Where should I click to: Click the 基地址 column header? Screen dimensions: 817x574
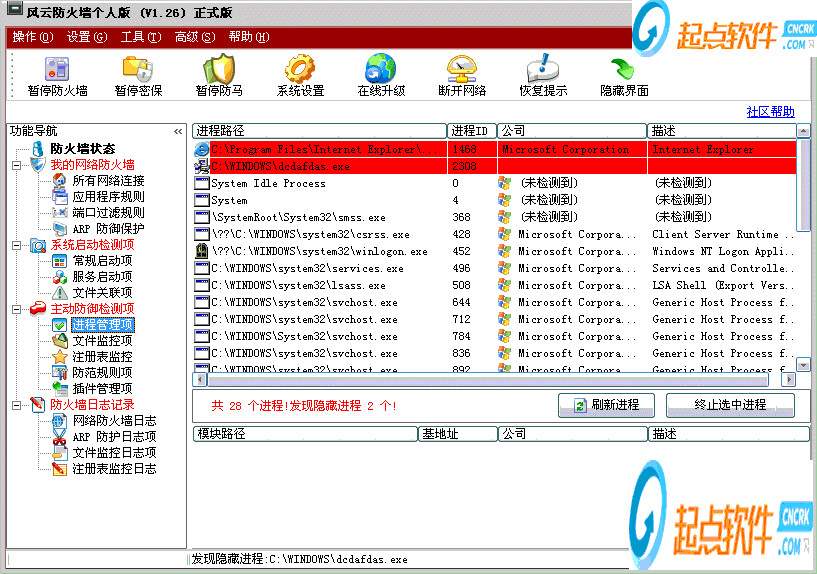click(458, 433)
